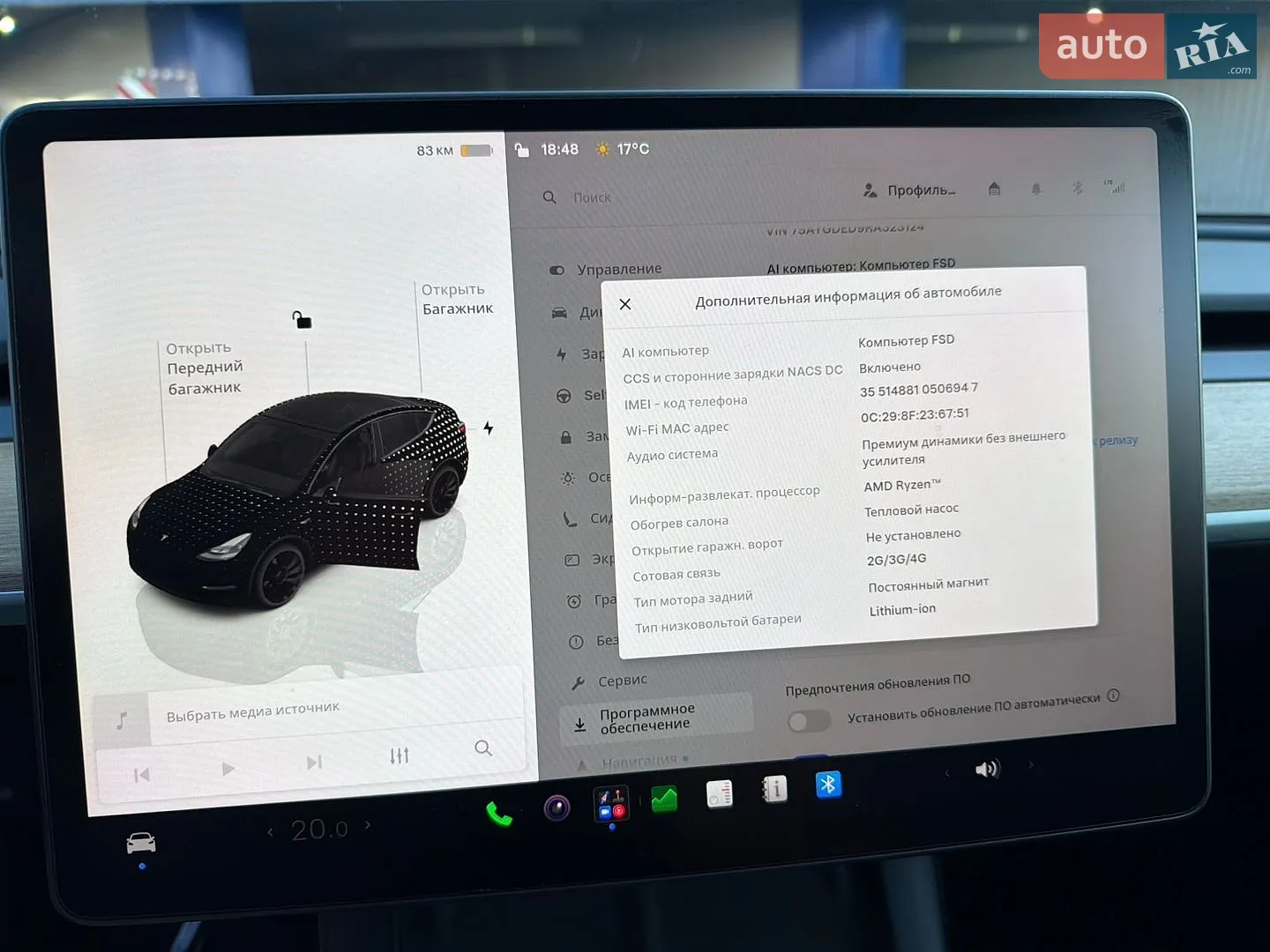Select the sidebar item with padlock icon

point(584,437)
